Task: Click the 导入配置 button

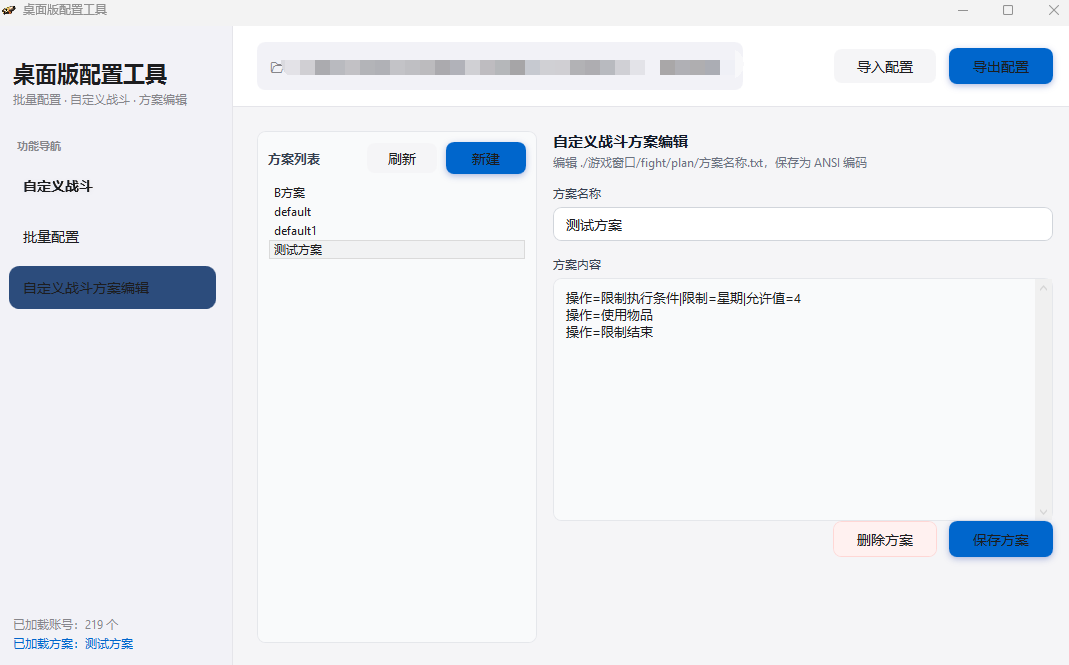Action: pos(884,67)
